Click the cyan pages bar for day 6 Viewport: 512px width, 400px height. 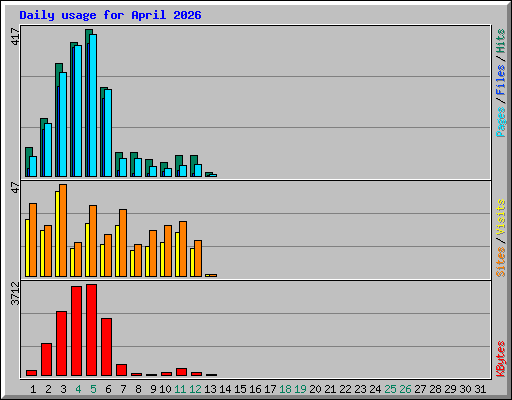click(108, 133)
